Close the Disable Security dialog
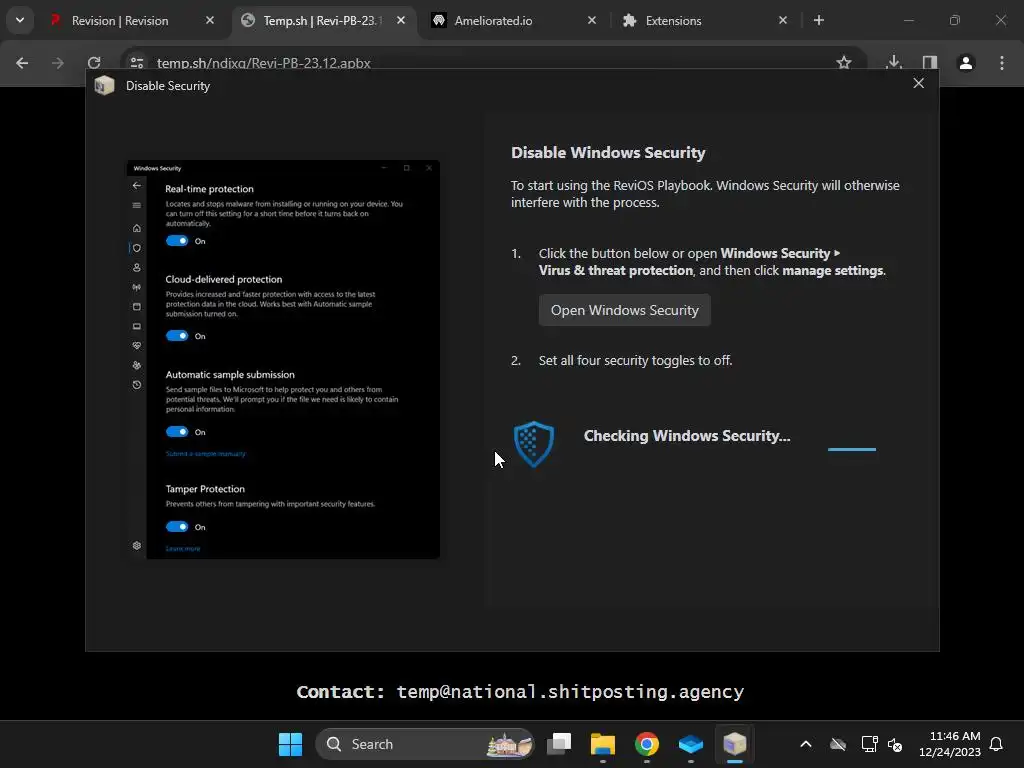This screenshot has width=1024, height=768. (x=918, y=83)
